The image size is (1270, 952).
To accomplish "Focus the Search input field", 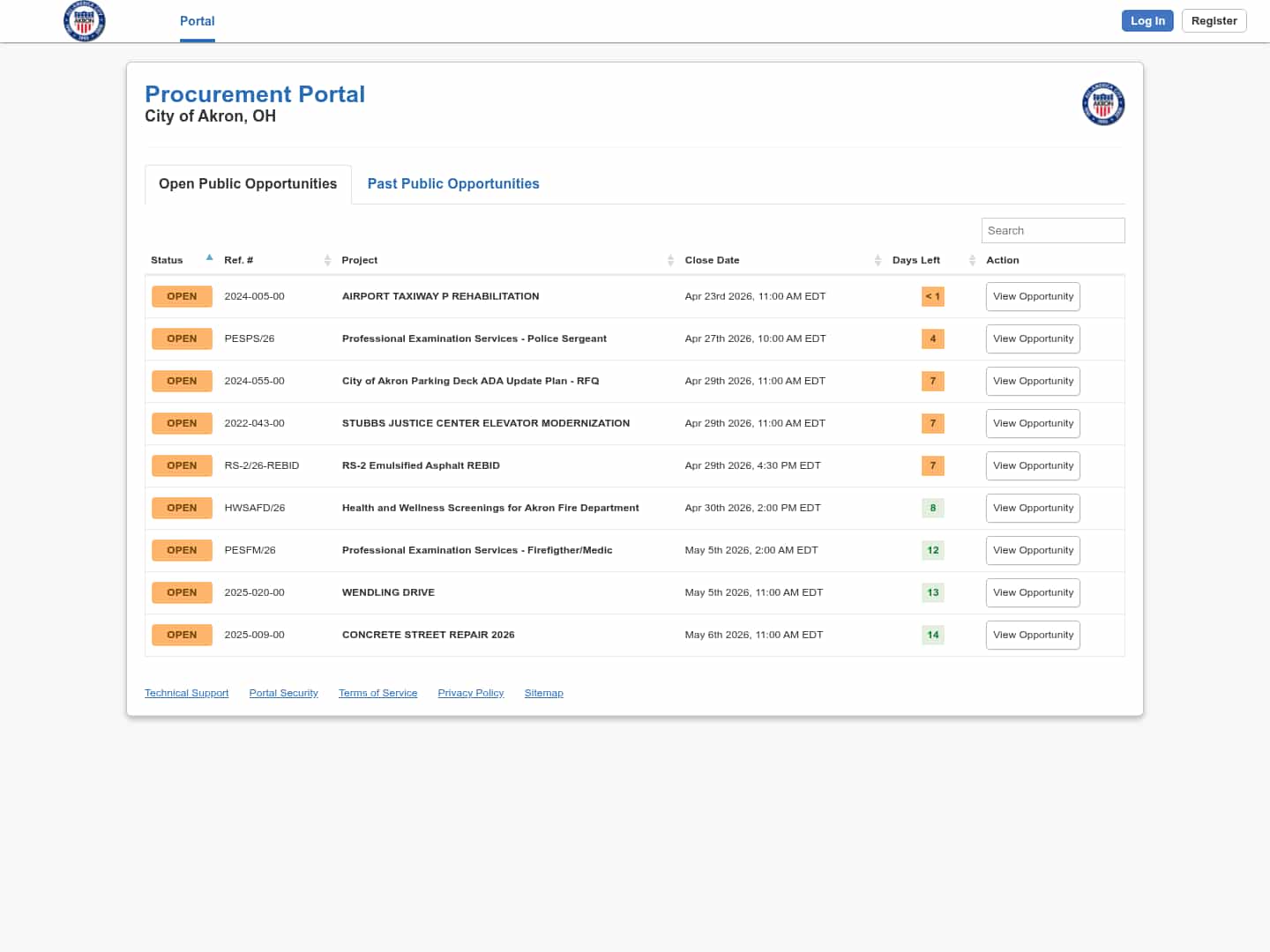I will [x=1052, y=230].
